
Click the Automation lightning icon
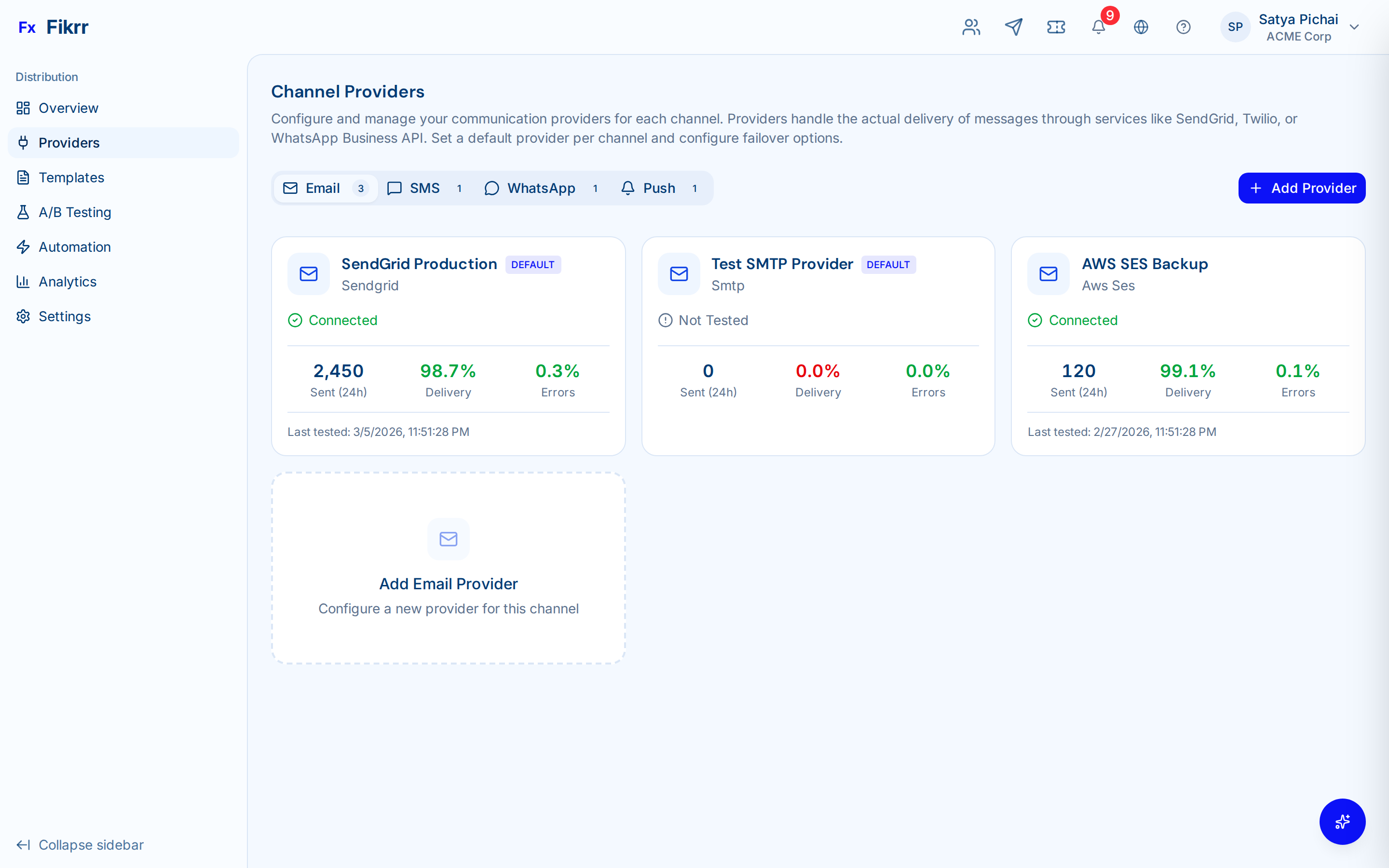23,247
